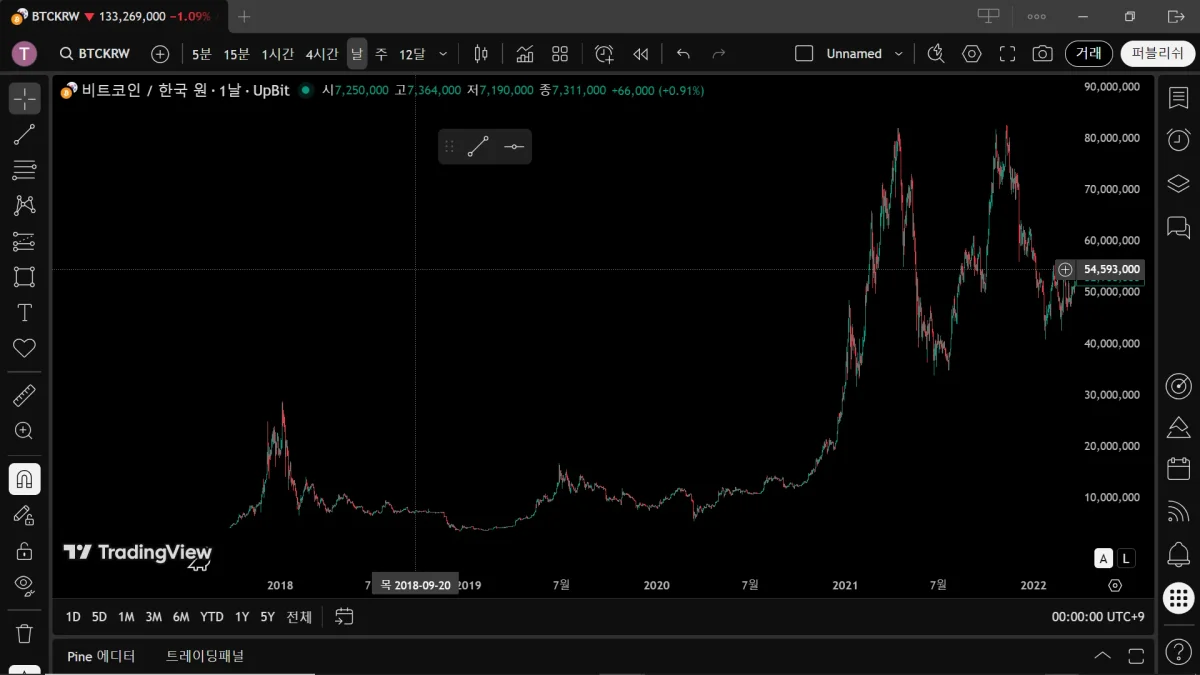Take a chart snapshot with camera icon
The height and width of the screenshot is (675, 1200).
pos(1042,54)
